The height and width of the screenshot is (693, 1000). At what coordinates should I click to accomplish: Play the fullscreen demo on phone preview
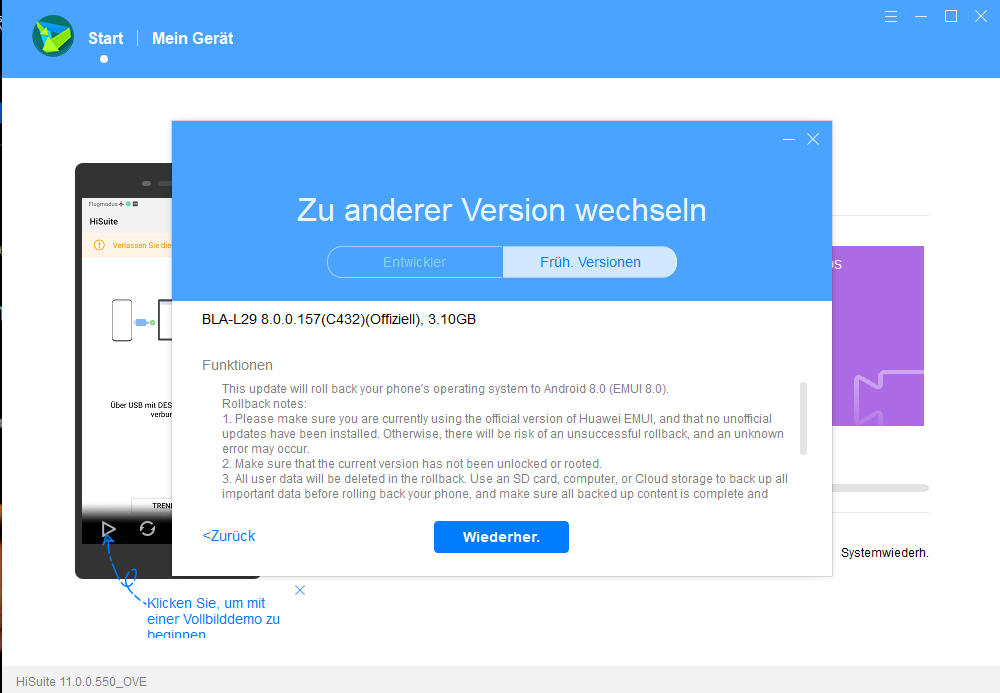[x=108, y=529]
